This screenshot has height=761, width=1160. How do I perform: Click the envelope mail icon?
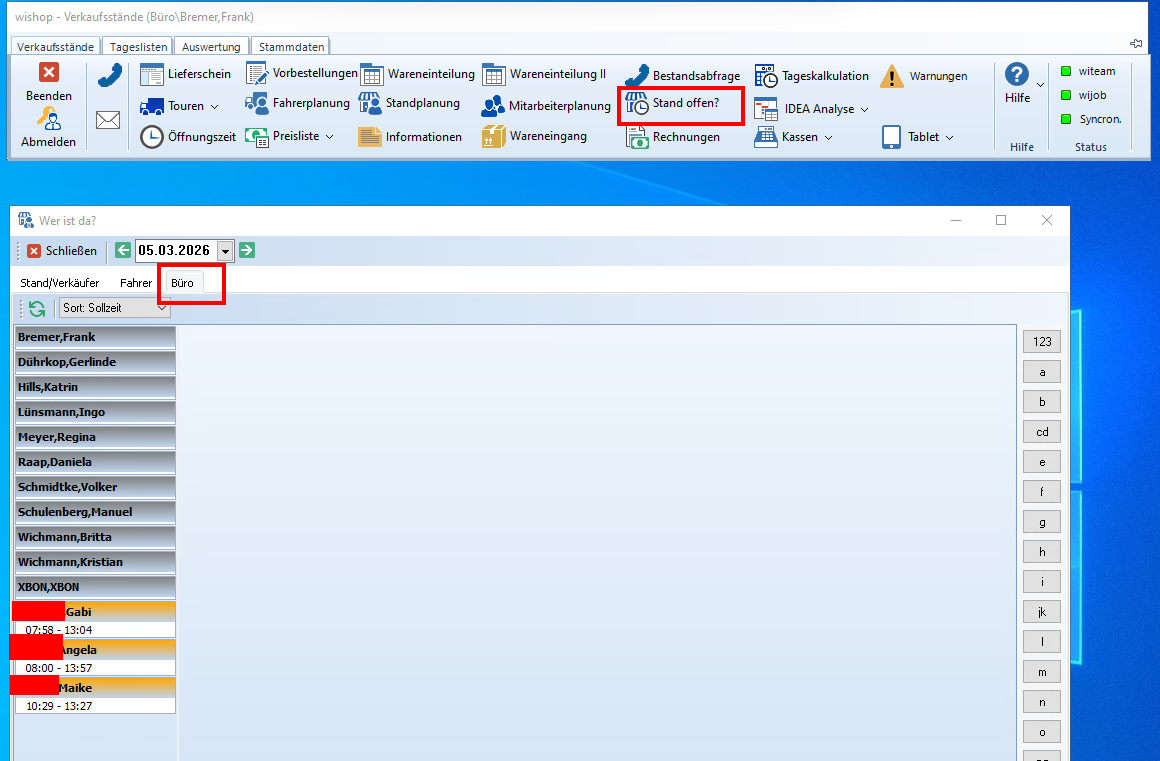tap(108, 120)
